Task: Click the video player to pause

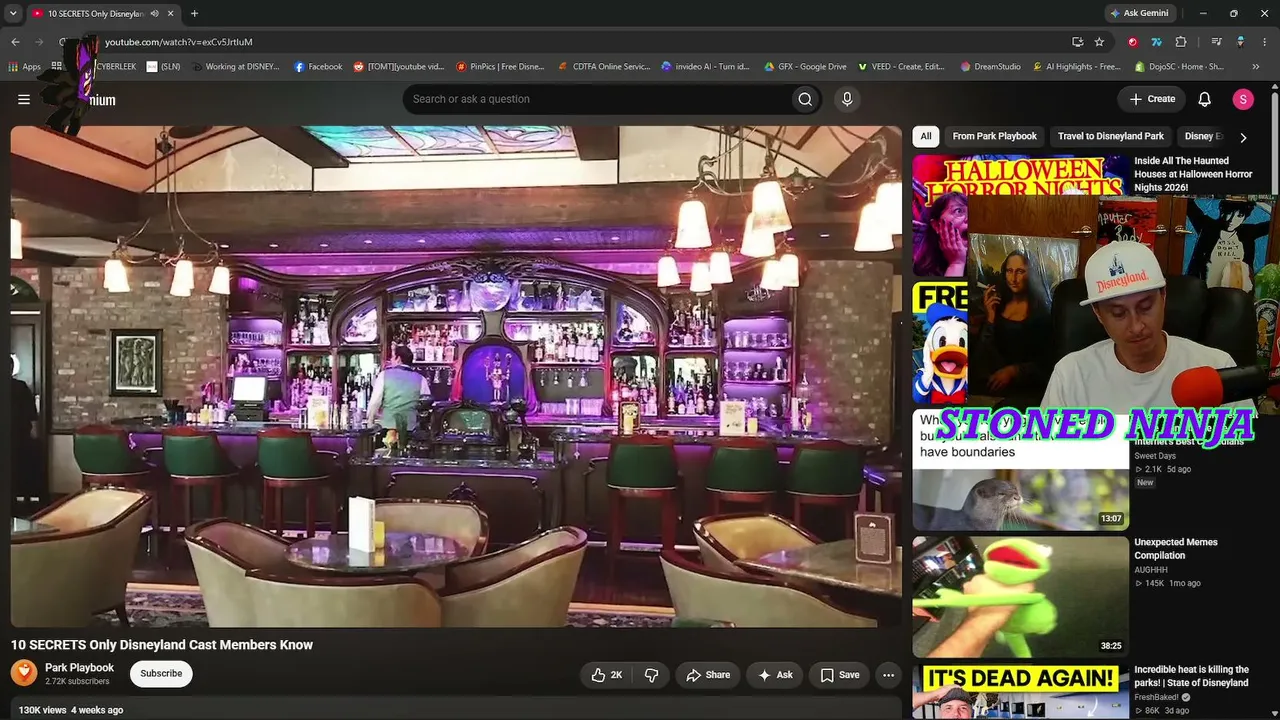Action: point(456,376)
